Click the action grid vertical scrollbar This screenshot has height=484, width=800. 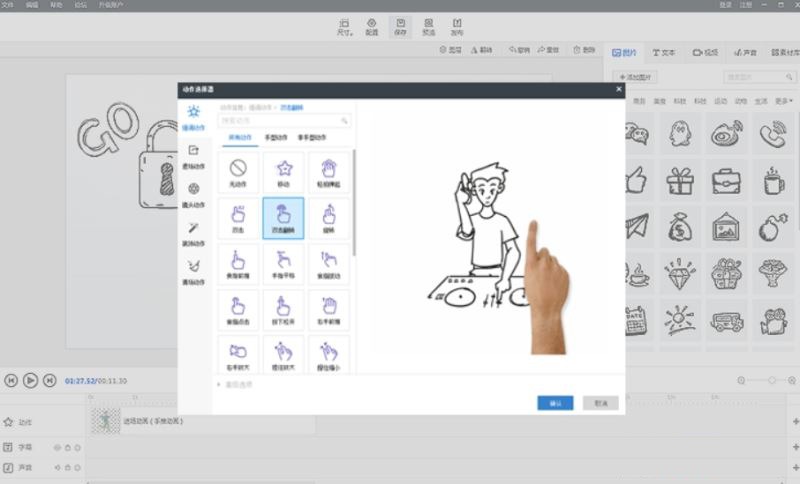click(354, 203)
